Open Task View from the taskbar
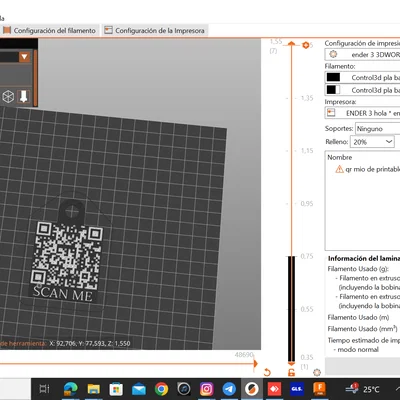Screen dimensions: 400x400 tap(44, 389)
